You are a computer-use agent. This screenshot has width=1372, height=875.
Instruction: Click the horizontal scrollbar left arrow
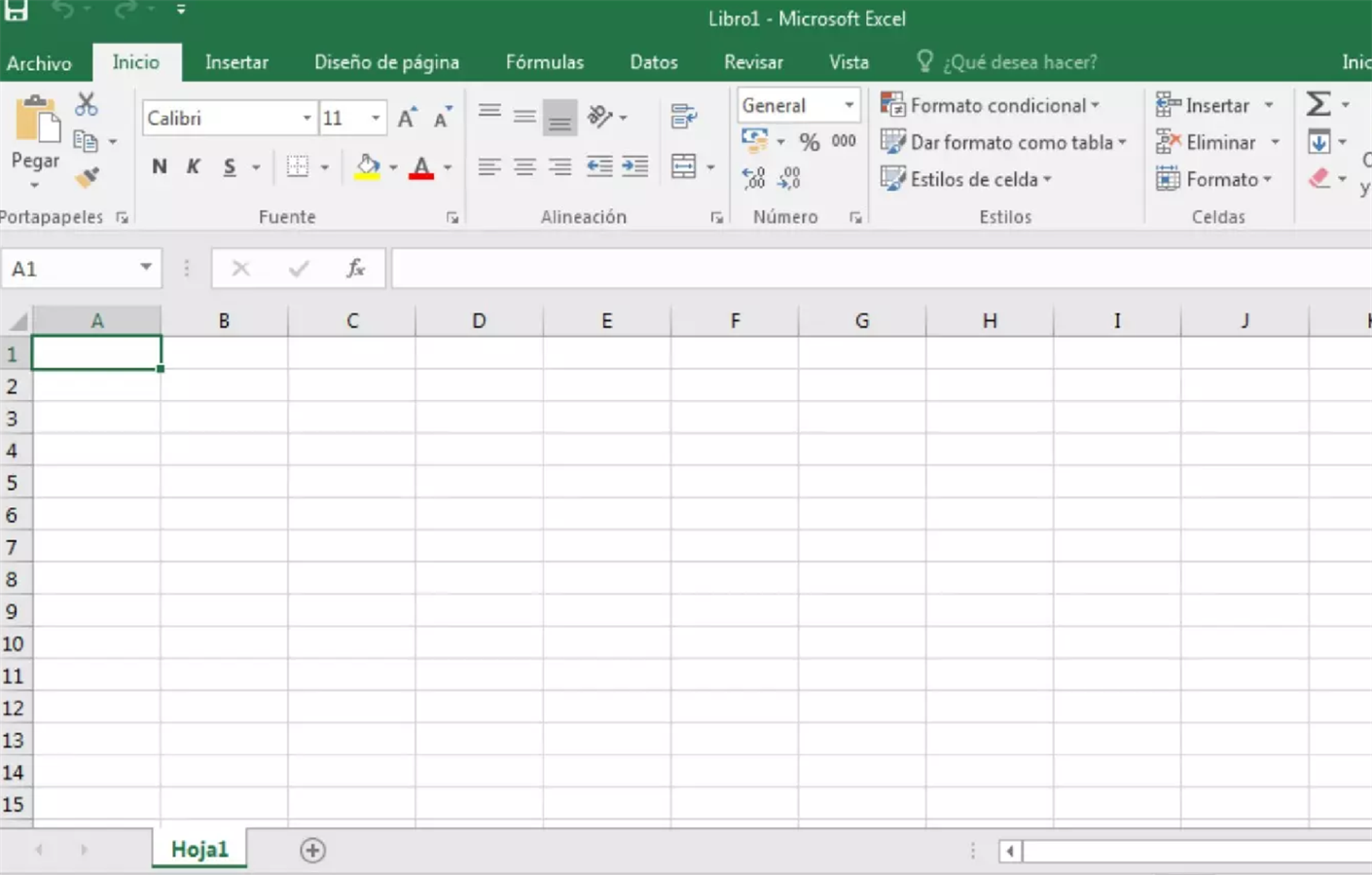[x=1010, y=852]
